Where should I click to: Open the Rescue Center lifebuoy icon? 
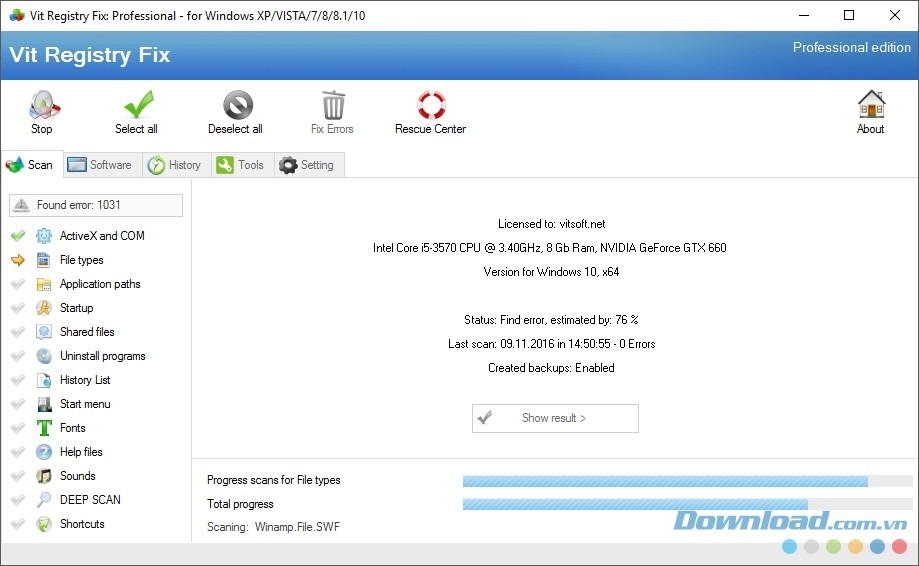(431, 105)
